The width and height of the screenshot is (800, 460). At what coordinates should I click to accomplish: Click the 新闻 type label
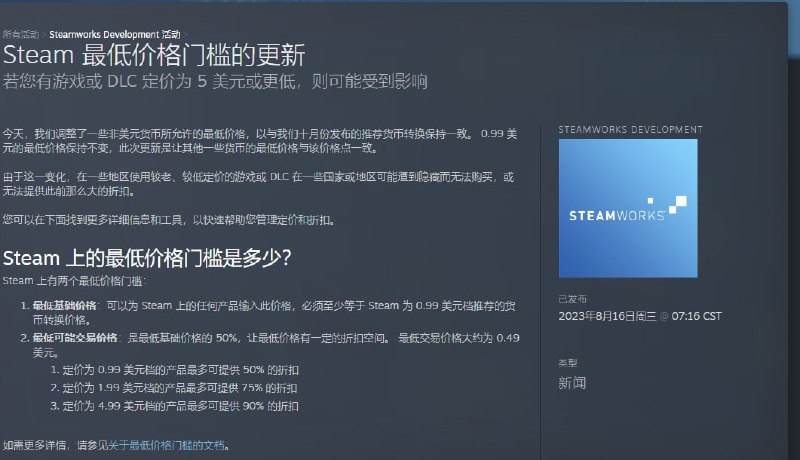tap(572, 383)
